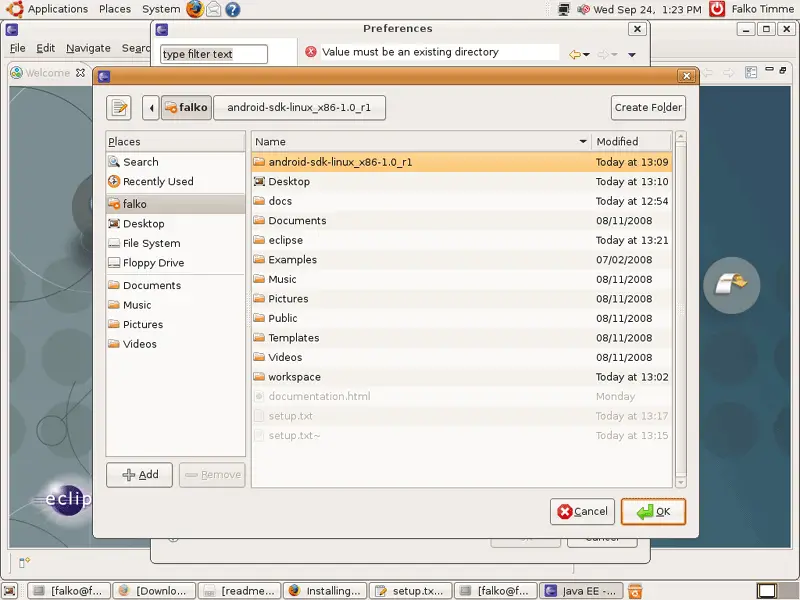This screenshot has width=800, height=600.
Task: Click Create Folder button
Action: coord(648,108)
